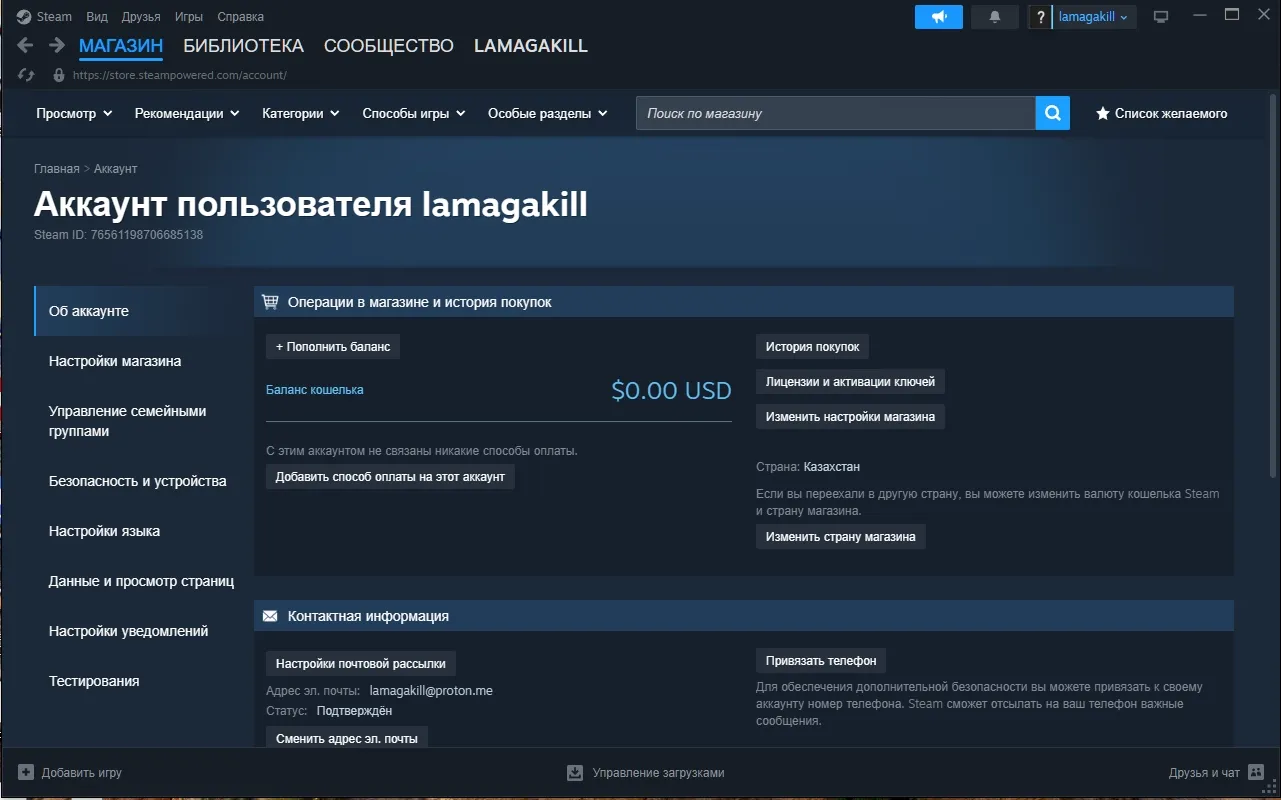Expand the Просмотр store menu
Screen dimensions: 1281x800
(x=74, y=113)
